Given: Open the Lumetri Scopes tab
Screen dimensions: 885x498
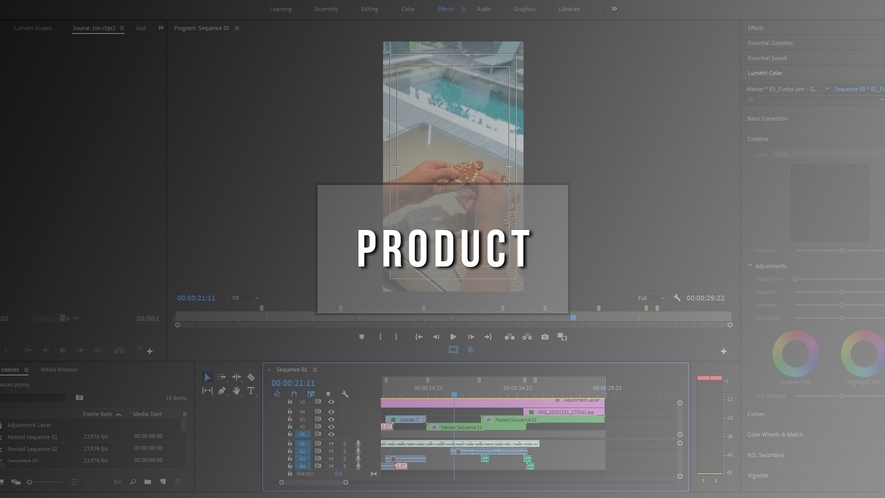Looking at the screenshot, I should point(33,28).
